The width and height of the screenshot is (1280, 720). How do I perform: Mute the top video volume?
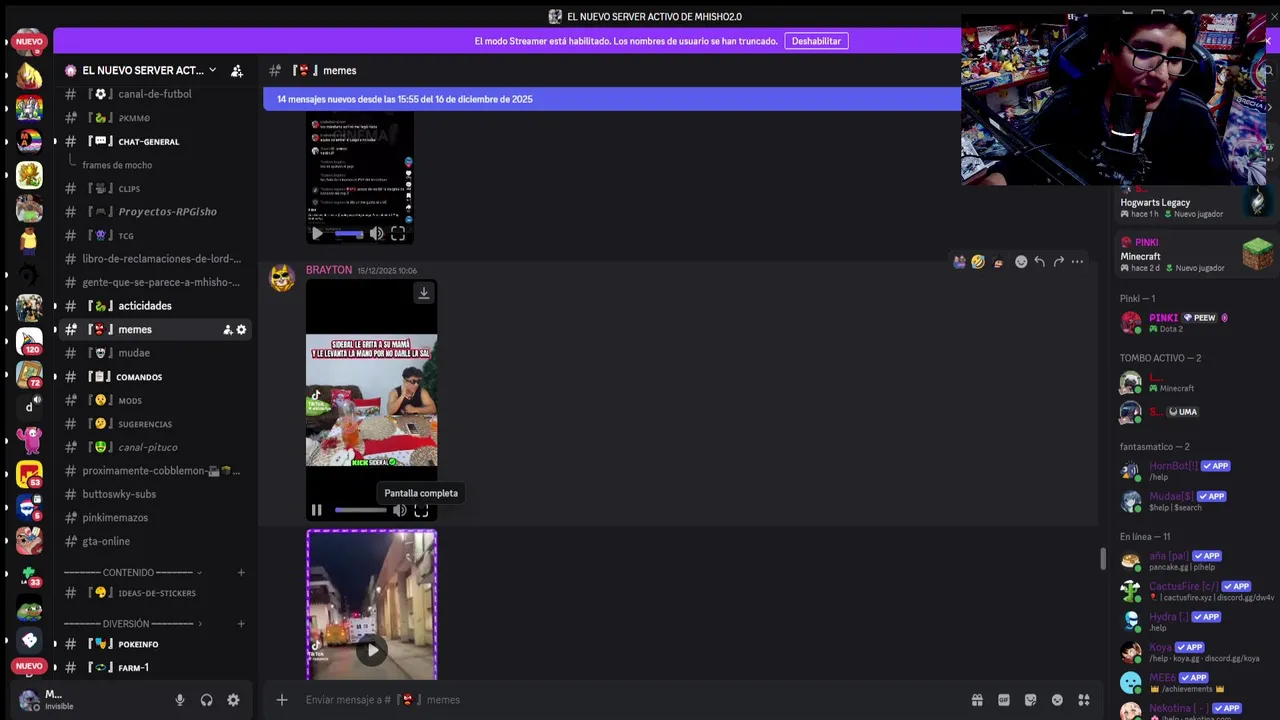376,233
